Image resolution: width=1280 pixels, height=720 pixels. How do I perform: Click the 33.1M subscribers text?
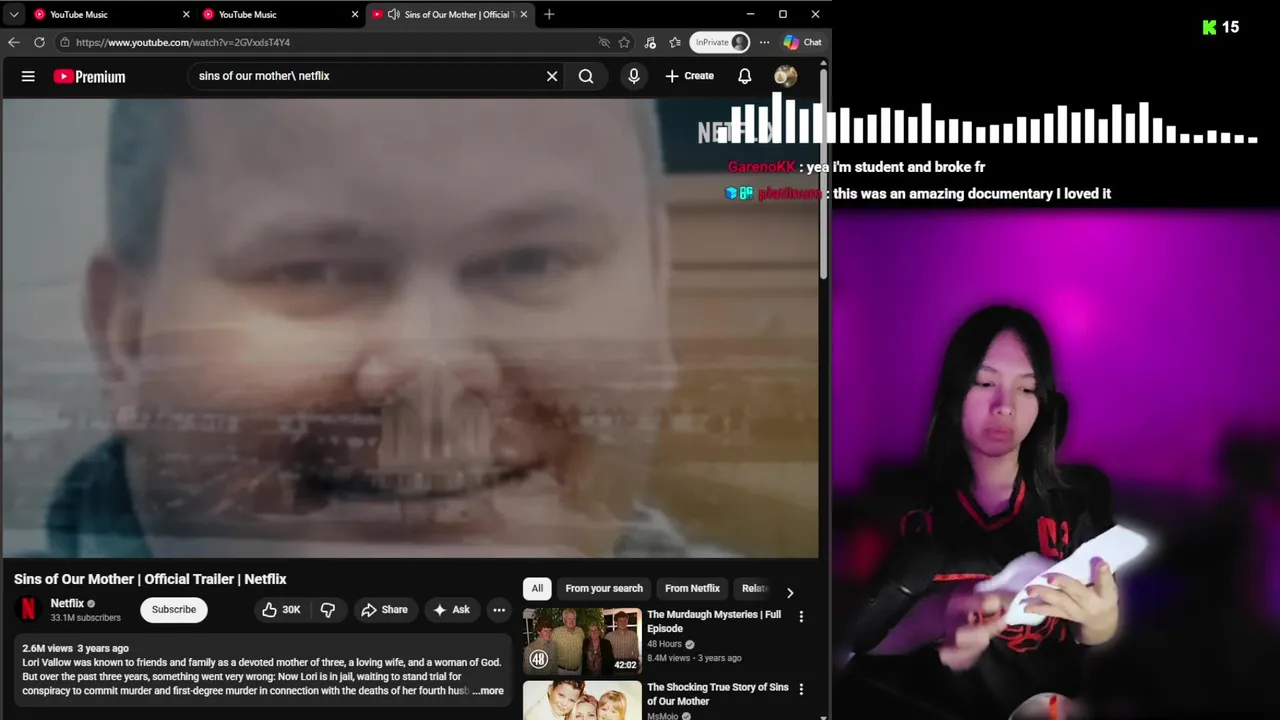pyautogui.click(x=86, y=618)
